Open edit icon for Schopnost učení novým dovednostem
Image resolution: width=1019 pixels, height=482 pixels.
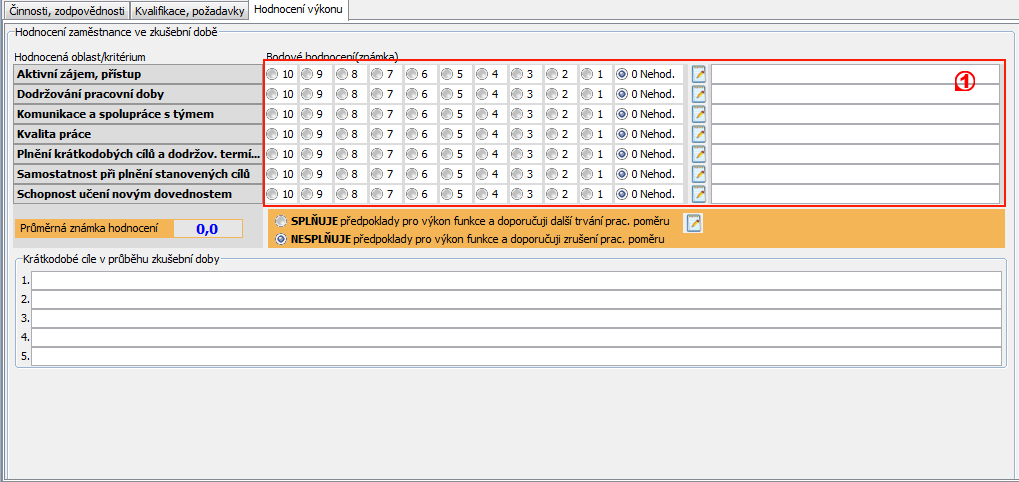point(699,194)
